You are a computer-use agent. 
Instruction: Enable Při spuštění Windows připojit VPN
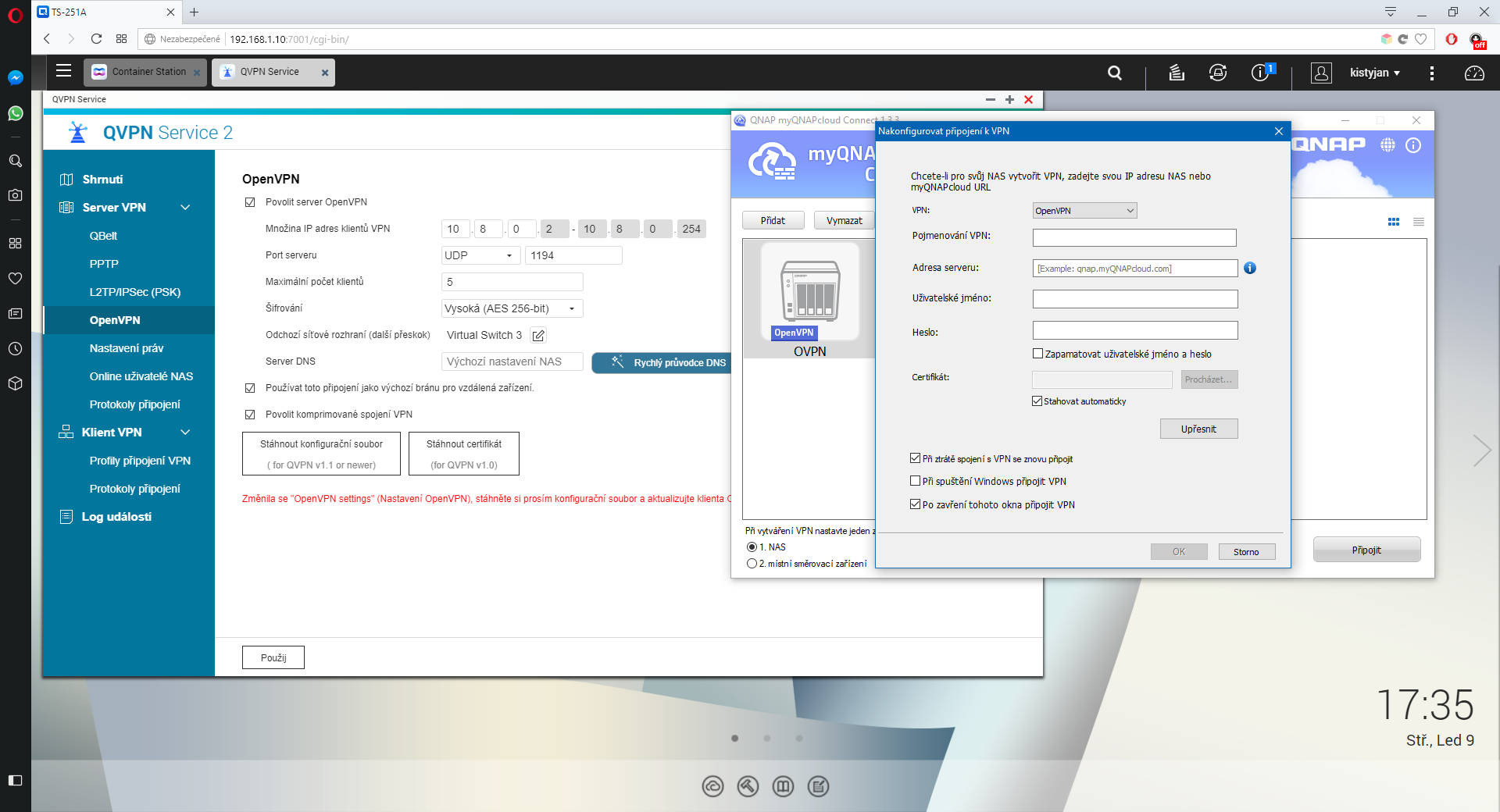click(x=916, y=482)
